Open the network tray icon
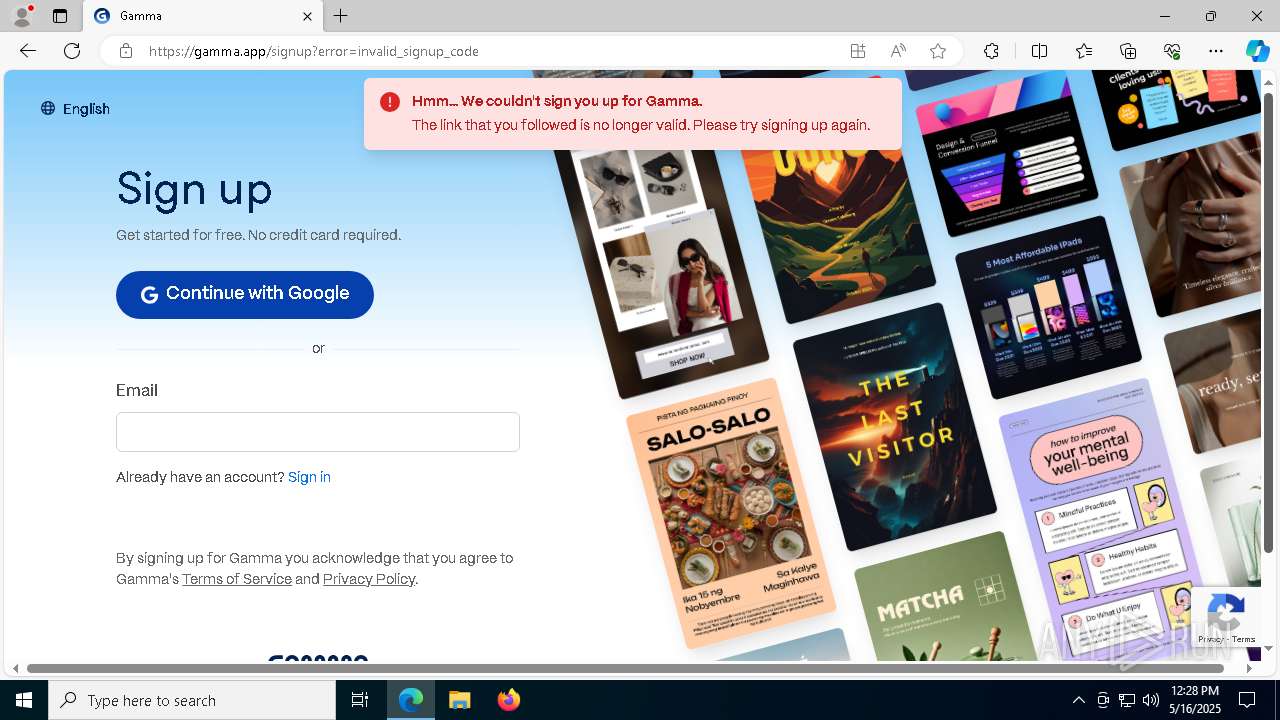The width and height of the screenshot is (1280, 720). tap(1127, 700)
